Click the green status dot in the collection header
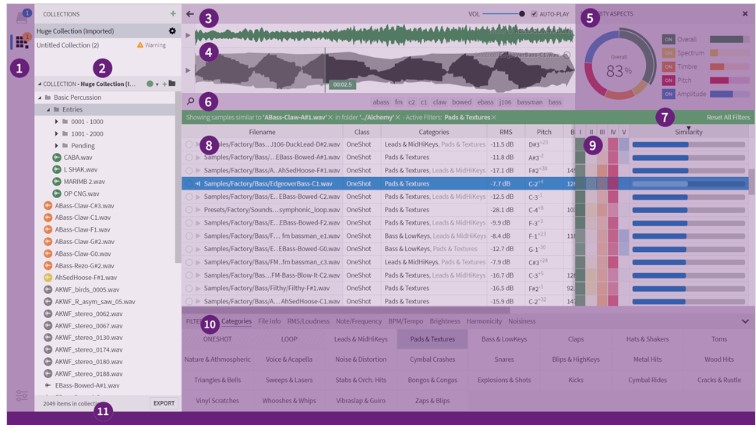 coord(150,84)
